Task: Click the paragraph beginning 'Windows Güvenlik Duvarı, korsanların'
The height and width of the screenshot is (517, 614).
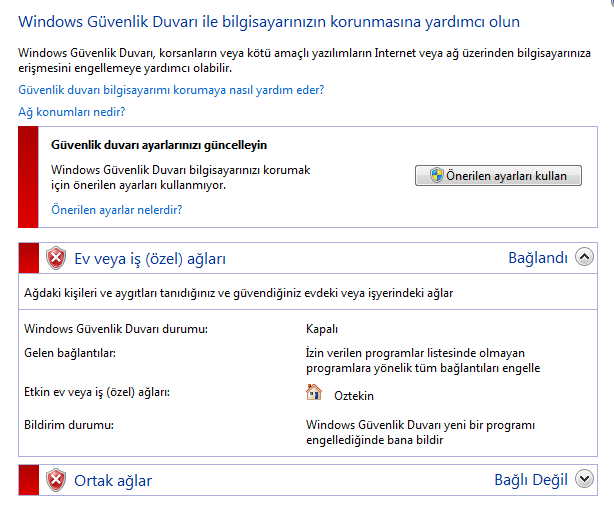Action: pos(304,60)
